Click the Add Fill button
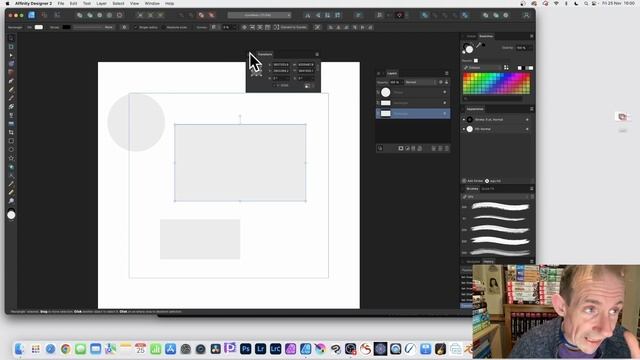Viewport: 640px width, 360px height. click(x=493, y=181)
